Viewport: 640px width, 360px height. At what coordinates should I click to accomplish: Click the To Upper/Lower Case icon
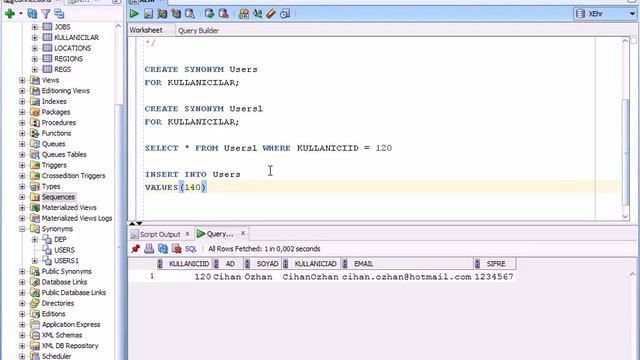coord(258,14)
